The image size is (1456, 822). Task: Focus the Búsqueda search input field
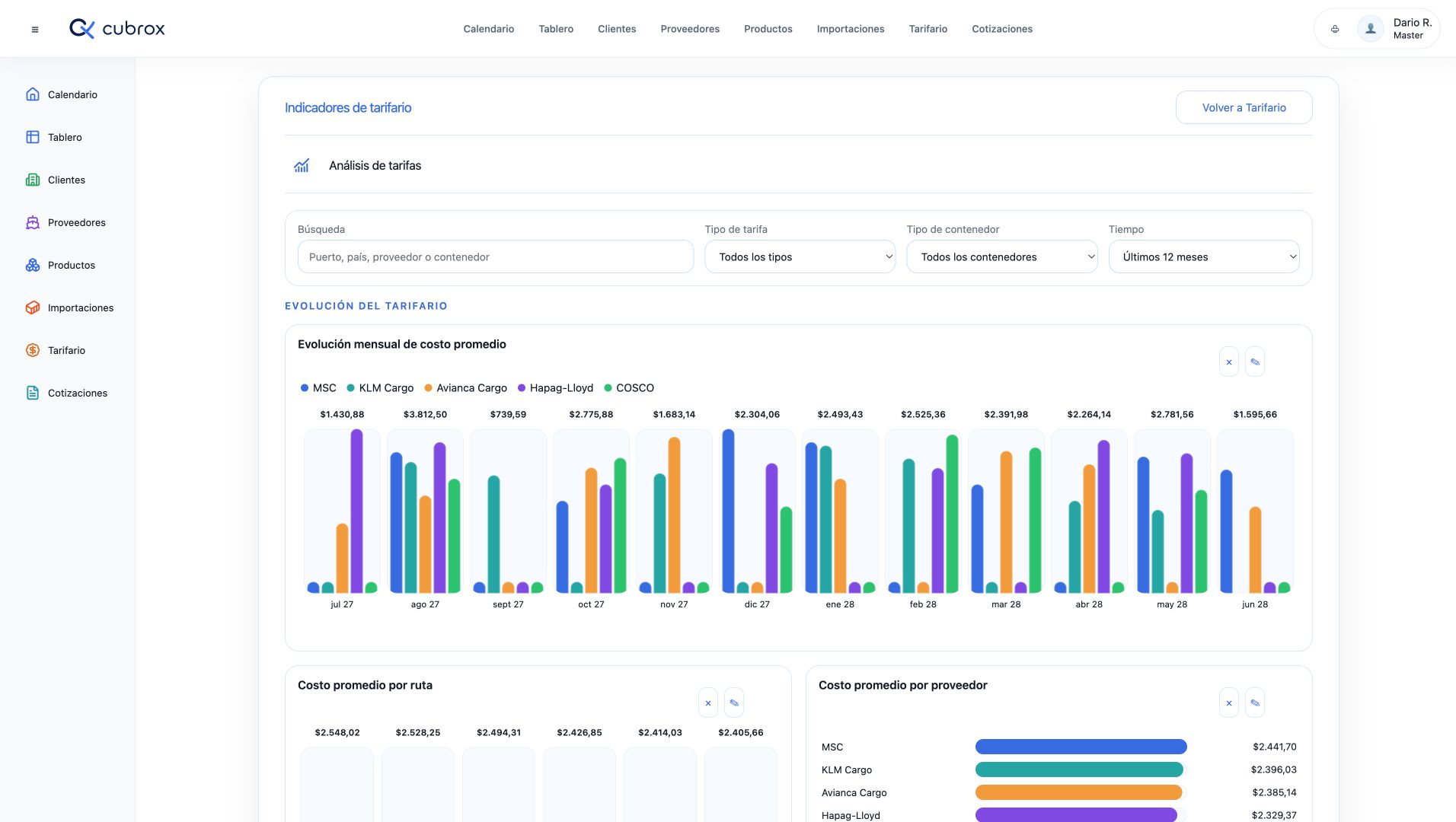coord(496,256)
